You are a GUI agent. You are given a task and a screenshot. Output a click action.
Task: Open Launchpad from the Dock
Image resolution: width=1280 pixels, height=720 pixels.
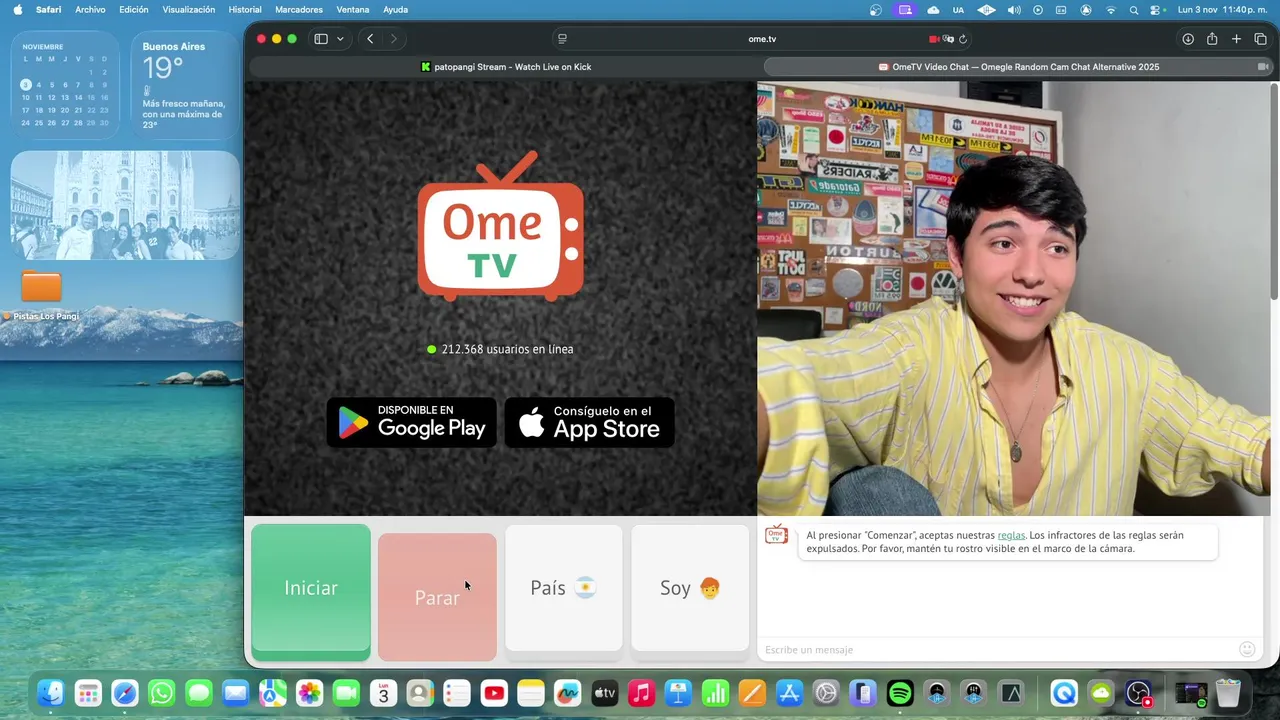pyautogui.click(x=88, y=693)
